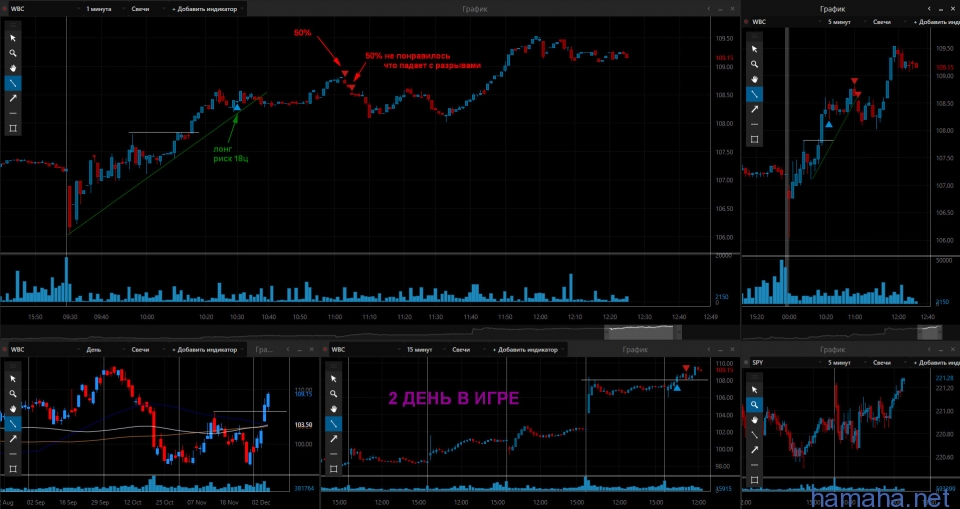The width and height of the screenshot is (960, 509).
Task: Click toolbar grip handle in 5-minute WBC chart
Action: tap(754, 36)
